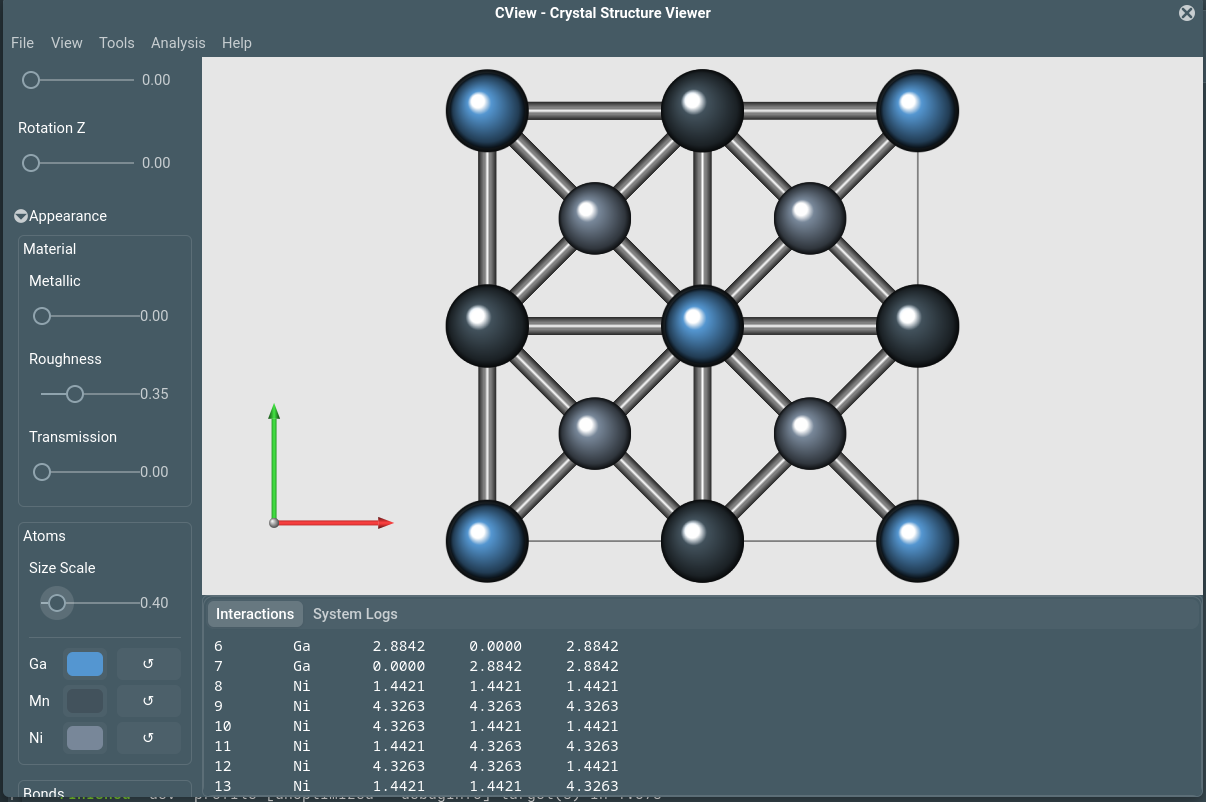Click the Size Scale slider handle
Screen dimensions: 1206x802
[x=57, y=603]
